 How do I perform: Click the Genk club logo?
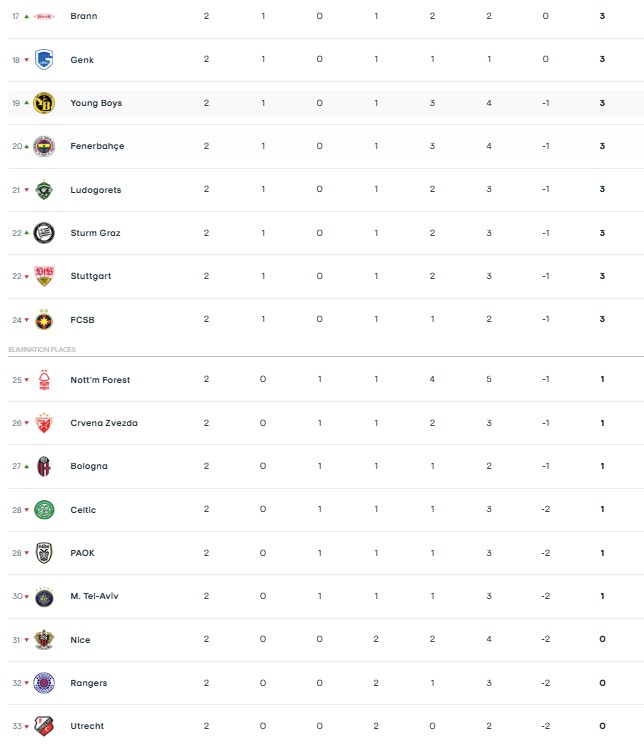tap(44, 60)
